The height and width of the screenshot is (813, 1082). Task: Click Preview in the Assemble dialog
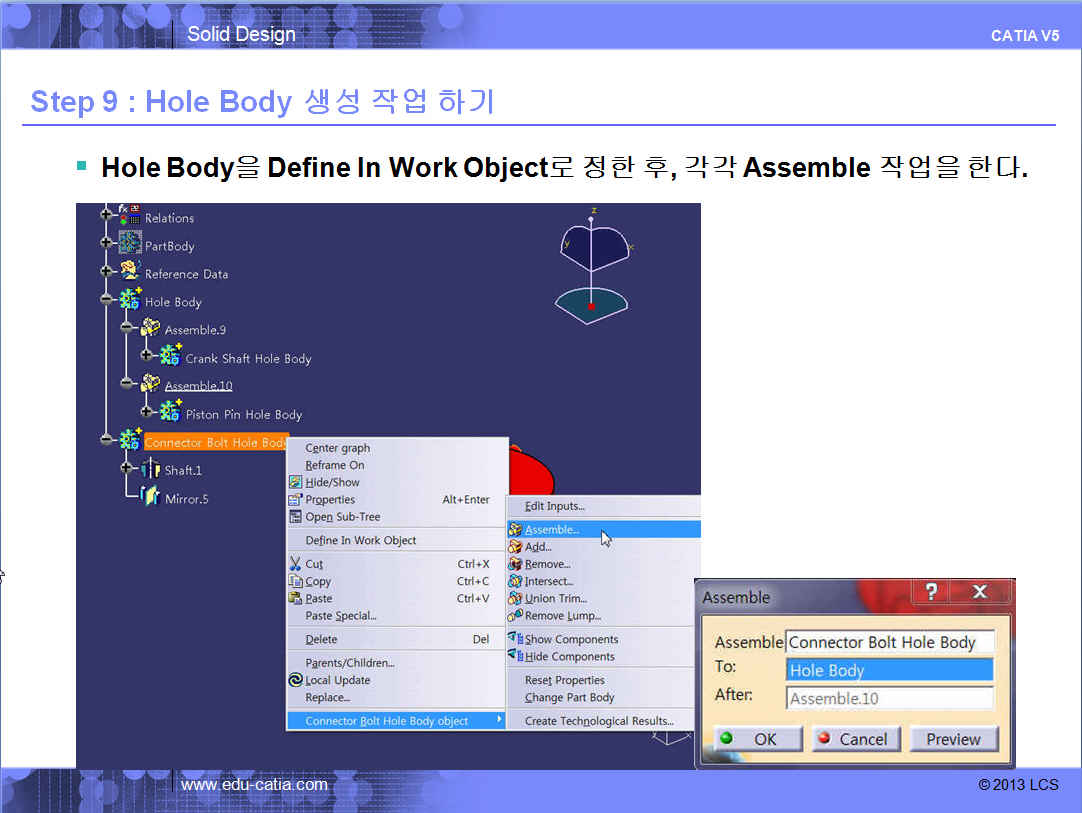[x=953, y=739]
